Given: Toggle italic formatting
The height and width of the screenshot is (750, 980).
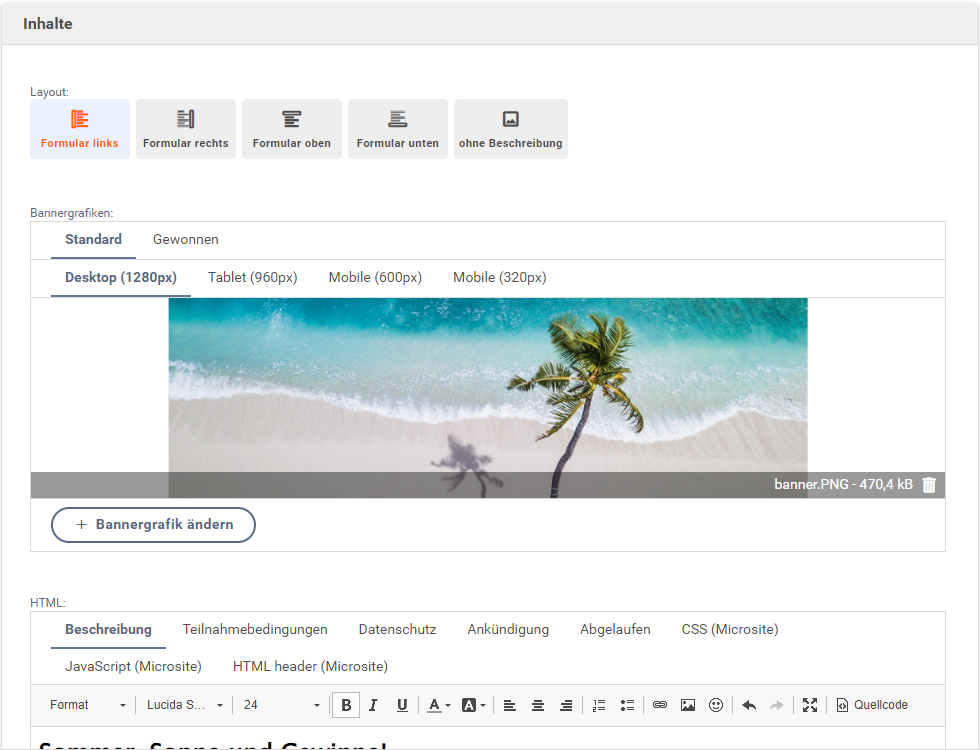Looking at the screenshot, I should 373,705.
